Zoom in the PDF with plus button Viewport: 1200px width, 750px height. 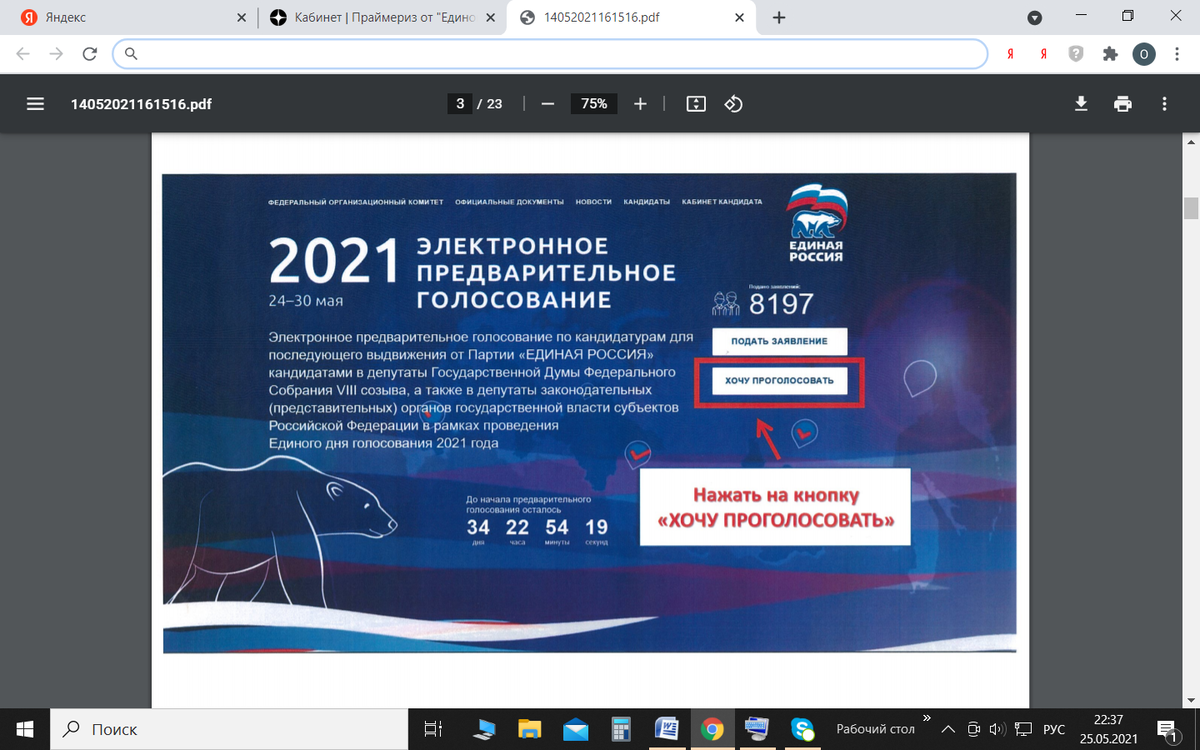641,104
